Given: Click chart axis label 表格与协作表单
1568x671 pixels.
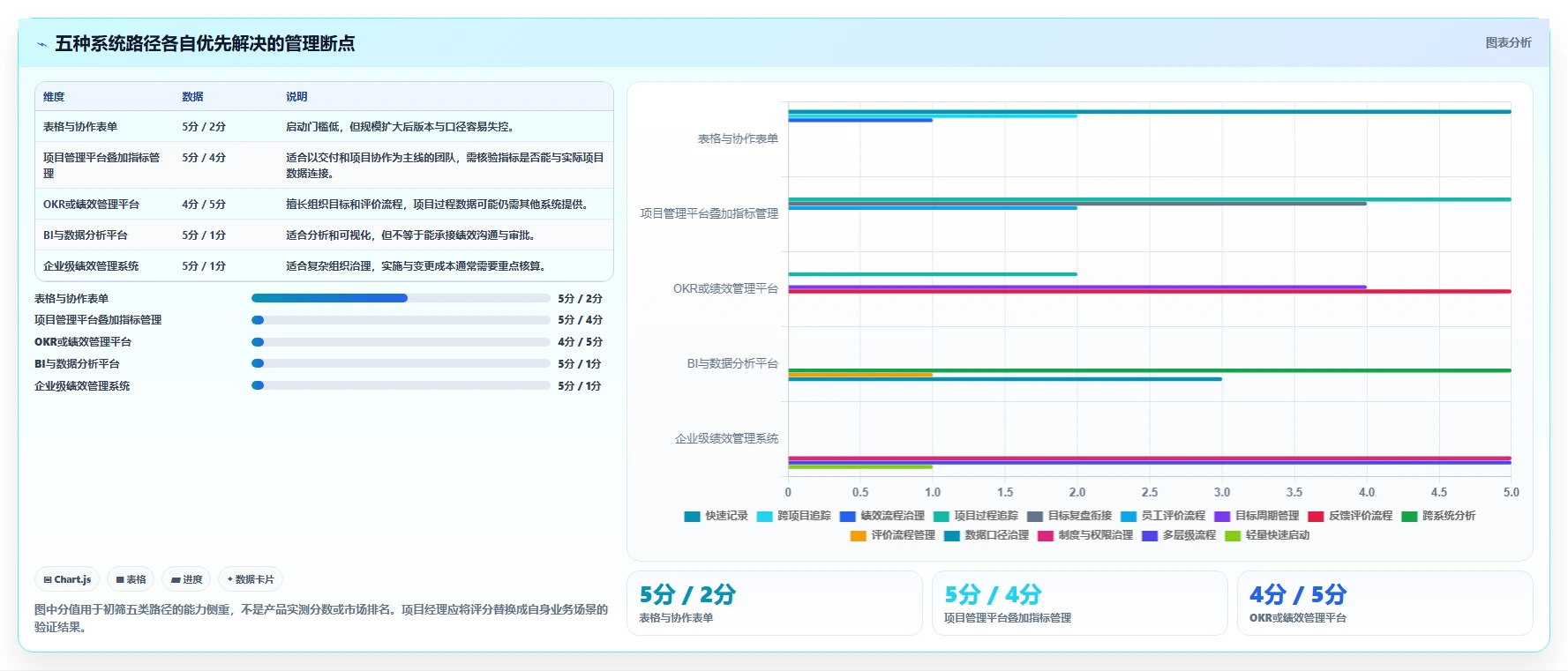Looking at the screenshot, I should pyautogui.click(x=738, y=139).
